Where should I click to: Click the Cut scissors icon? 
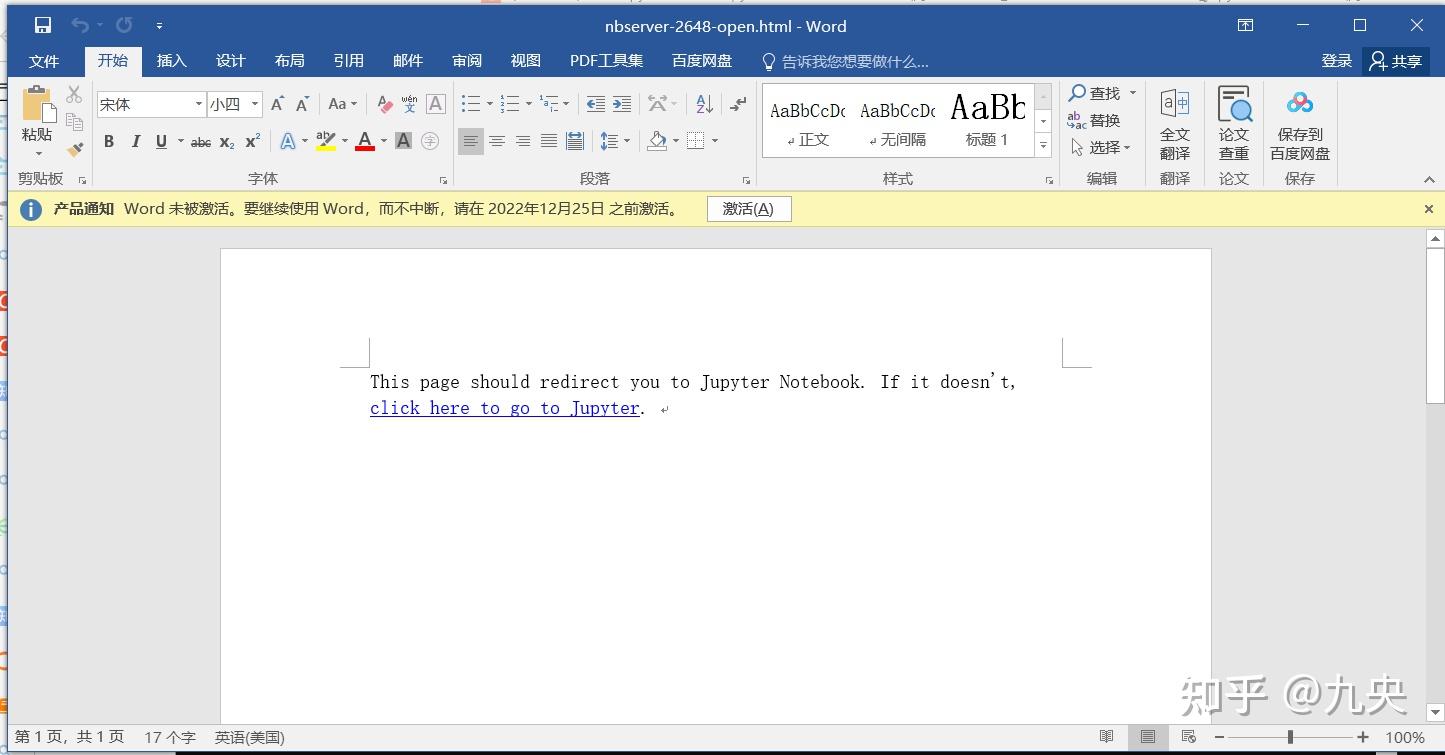74,95
